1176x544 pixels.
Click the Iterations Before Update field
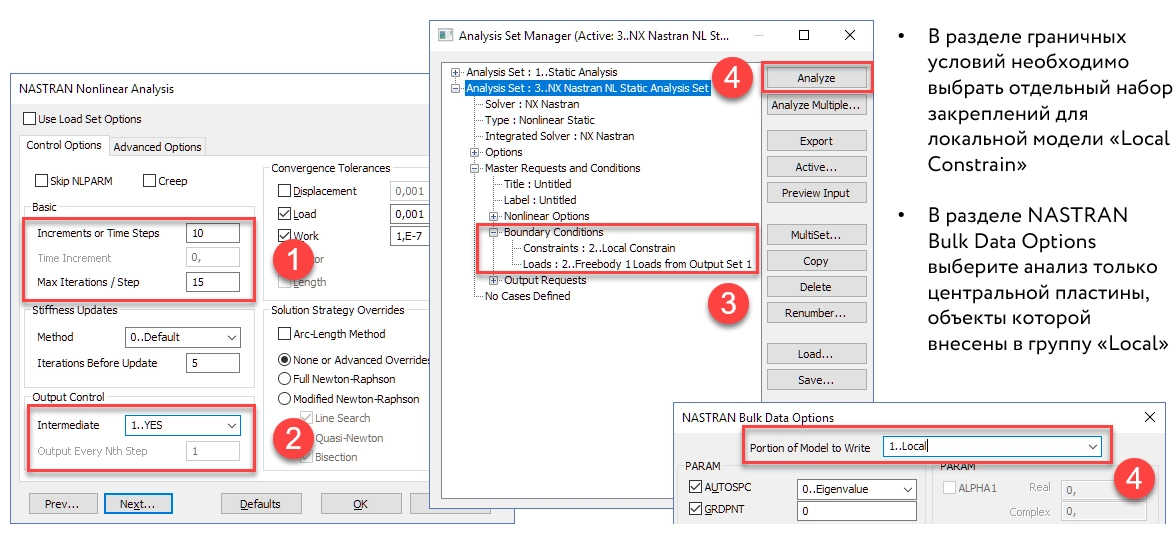[213, 363]
